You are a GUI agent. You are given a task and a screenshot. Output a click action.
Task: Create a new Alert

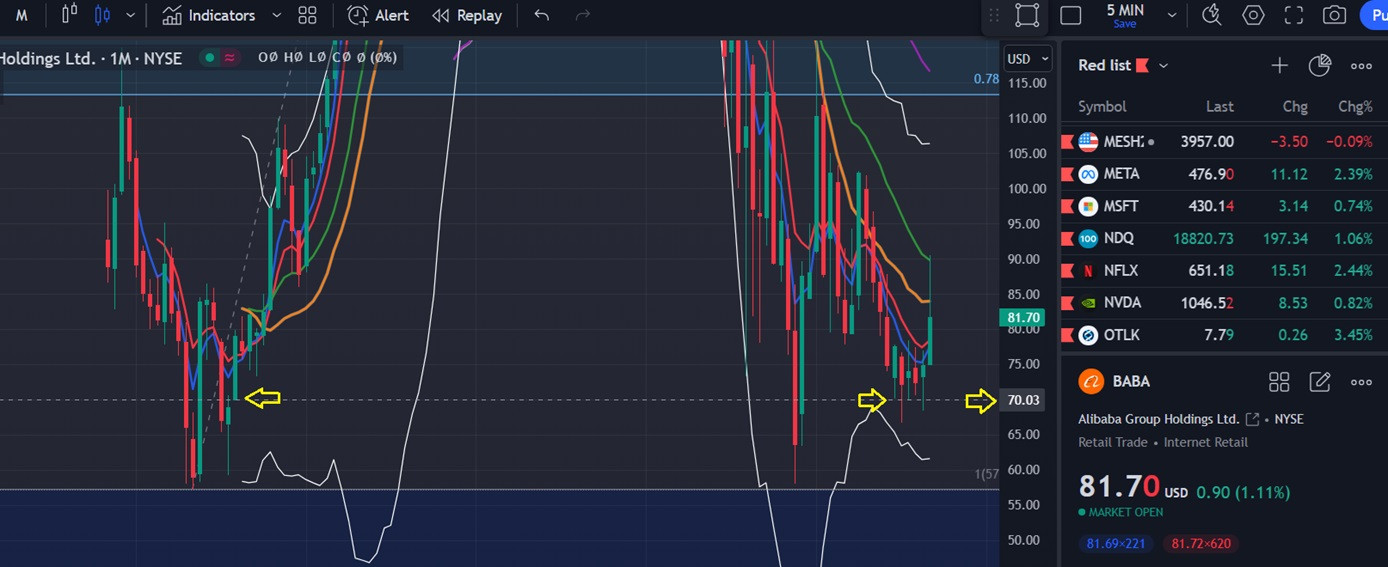[378, 15]
